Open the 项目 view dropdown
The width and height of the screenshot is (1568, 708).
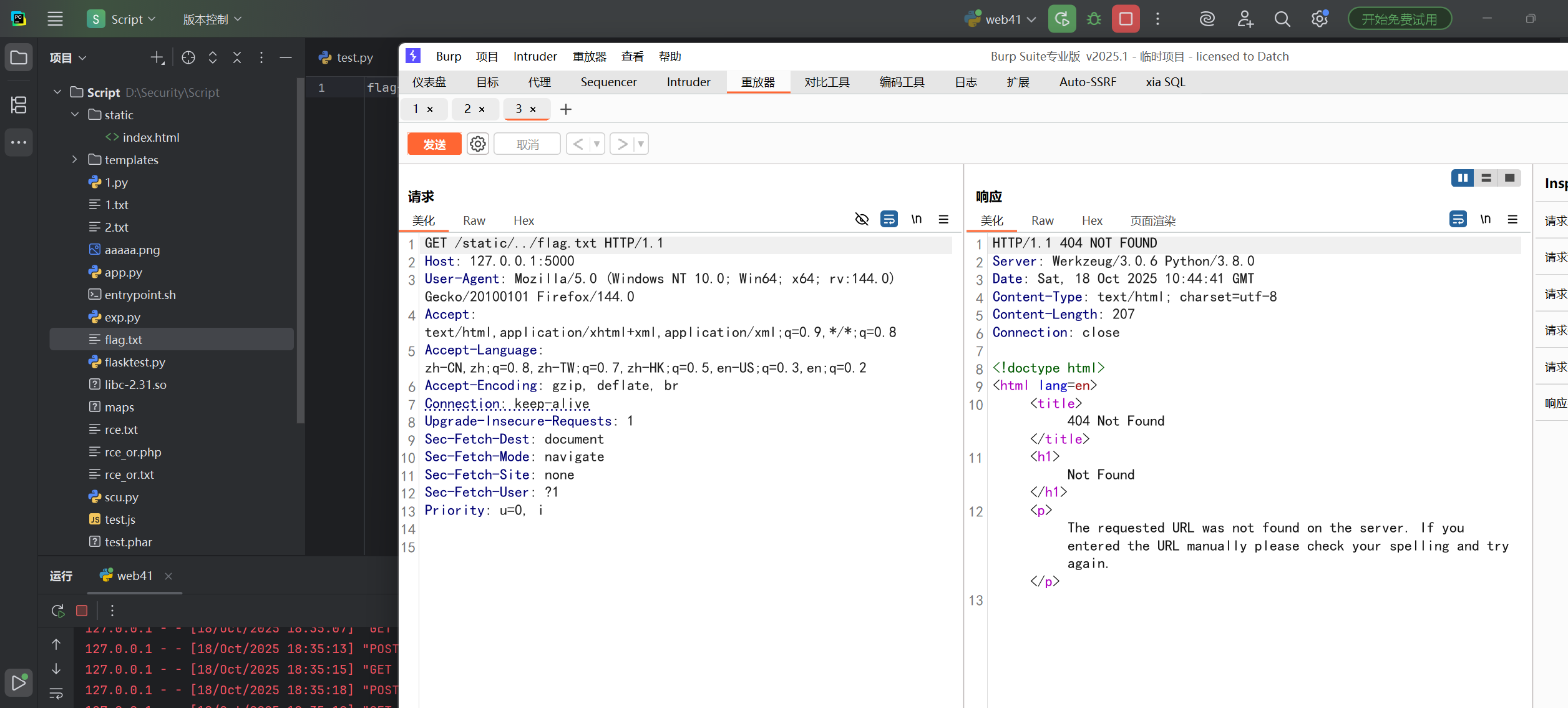(x=68, y=58)
